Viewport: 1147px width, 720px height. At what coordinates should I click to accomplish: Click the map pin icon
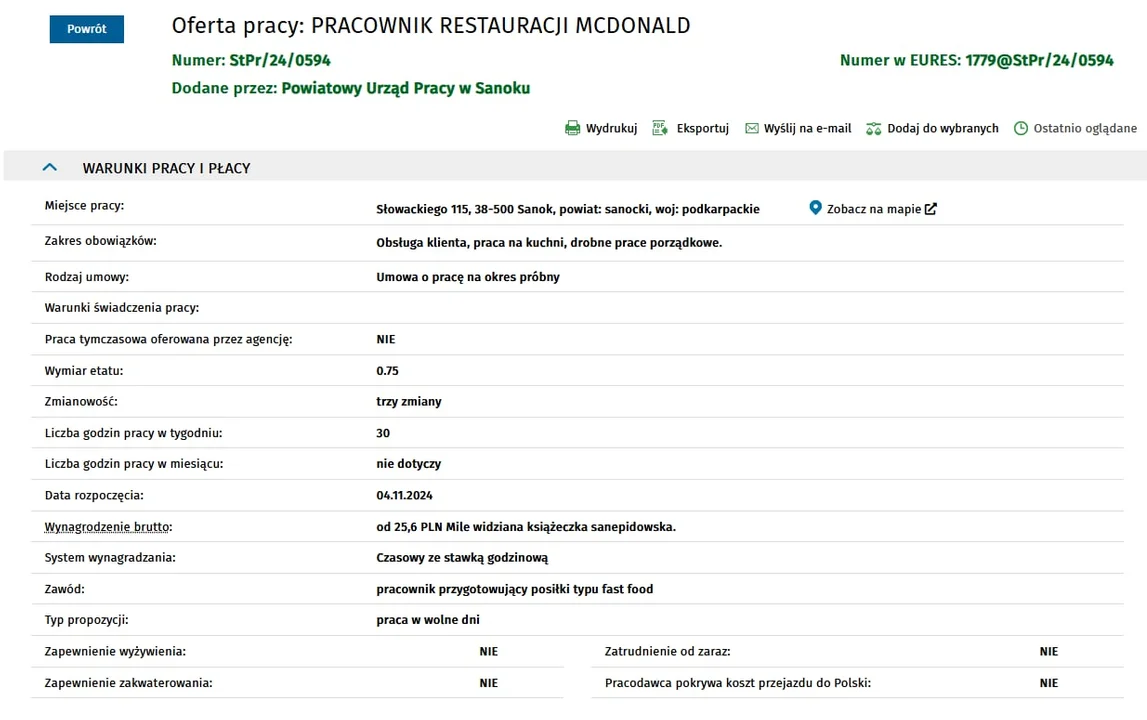point(815,208)
